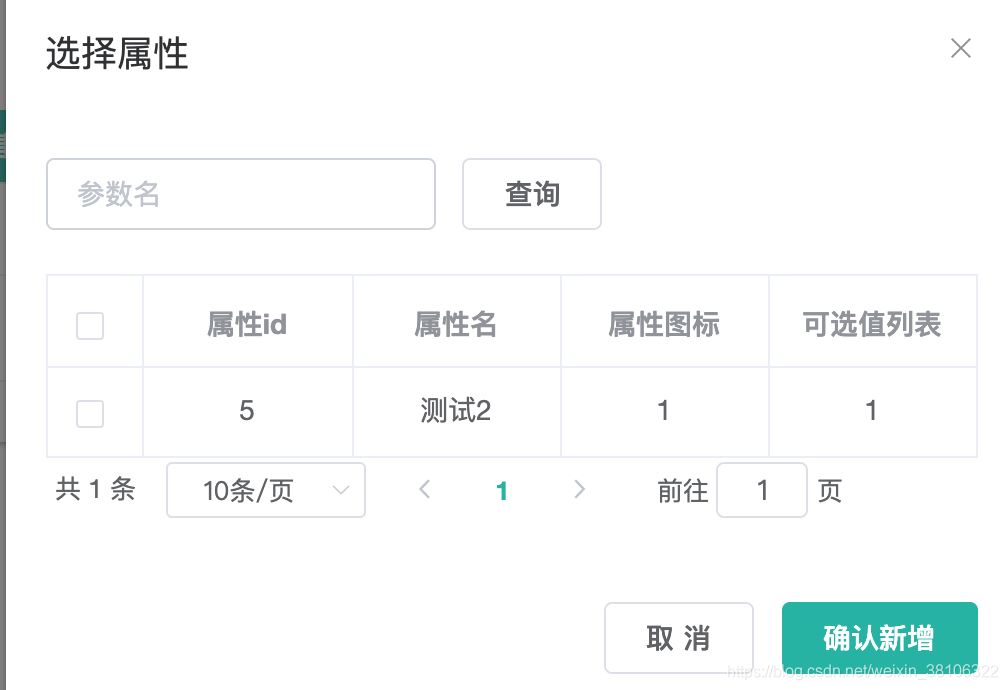
Task: Click the 属性名 column header
Action: pos(456,324)
